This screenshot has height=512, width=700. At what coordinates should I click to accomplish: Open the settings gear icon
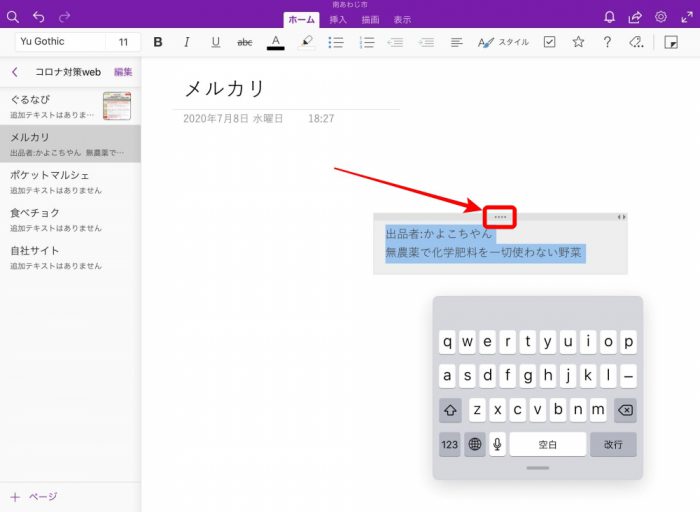[661, 17]
